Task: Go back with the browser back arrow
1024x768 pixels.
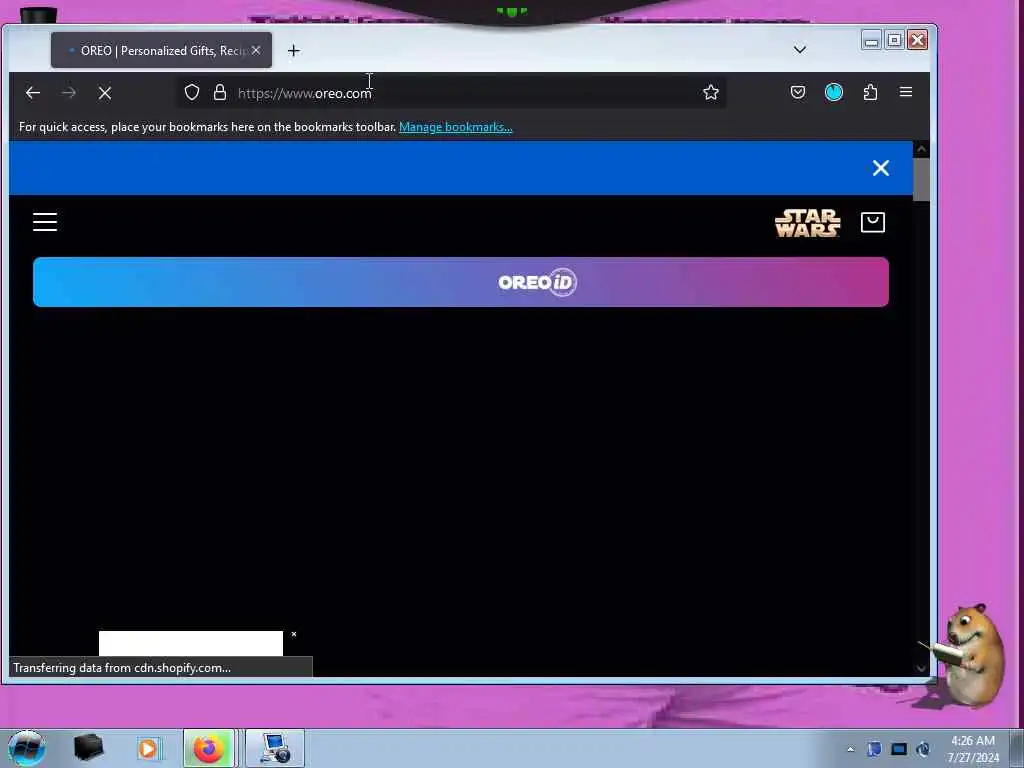Action: pos(33,93)
